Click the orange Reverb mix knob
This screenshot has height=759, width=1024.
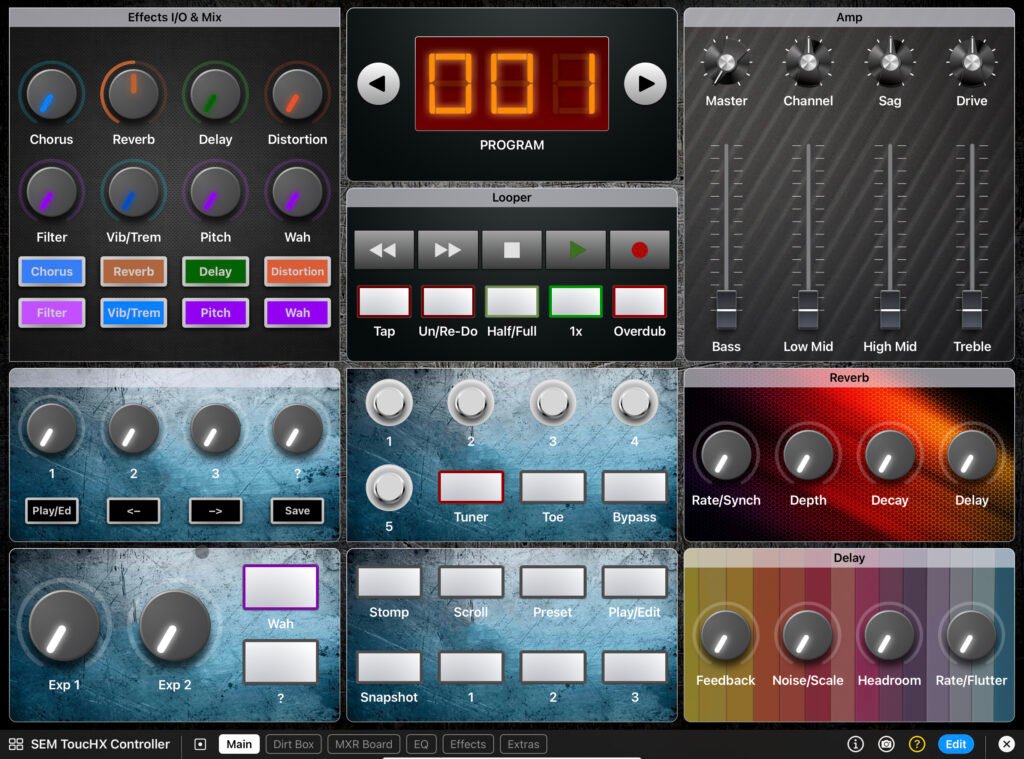tap(133, 95)
